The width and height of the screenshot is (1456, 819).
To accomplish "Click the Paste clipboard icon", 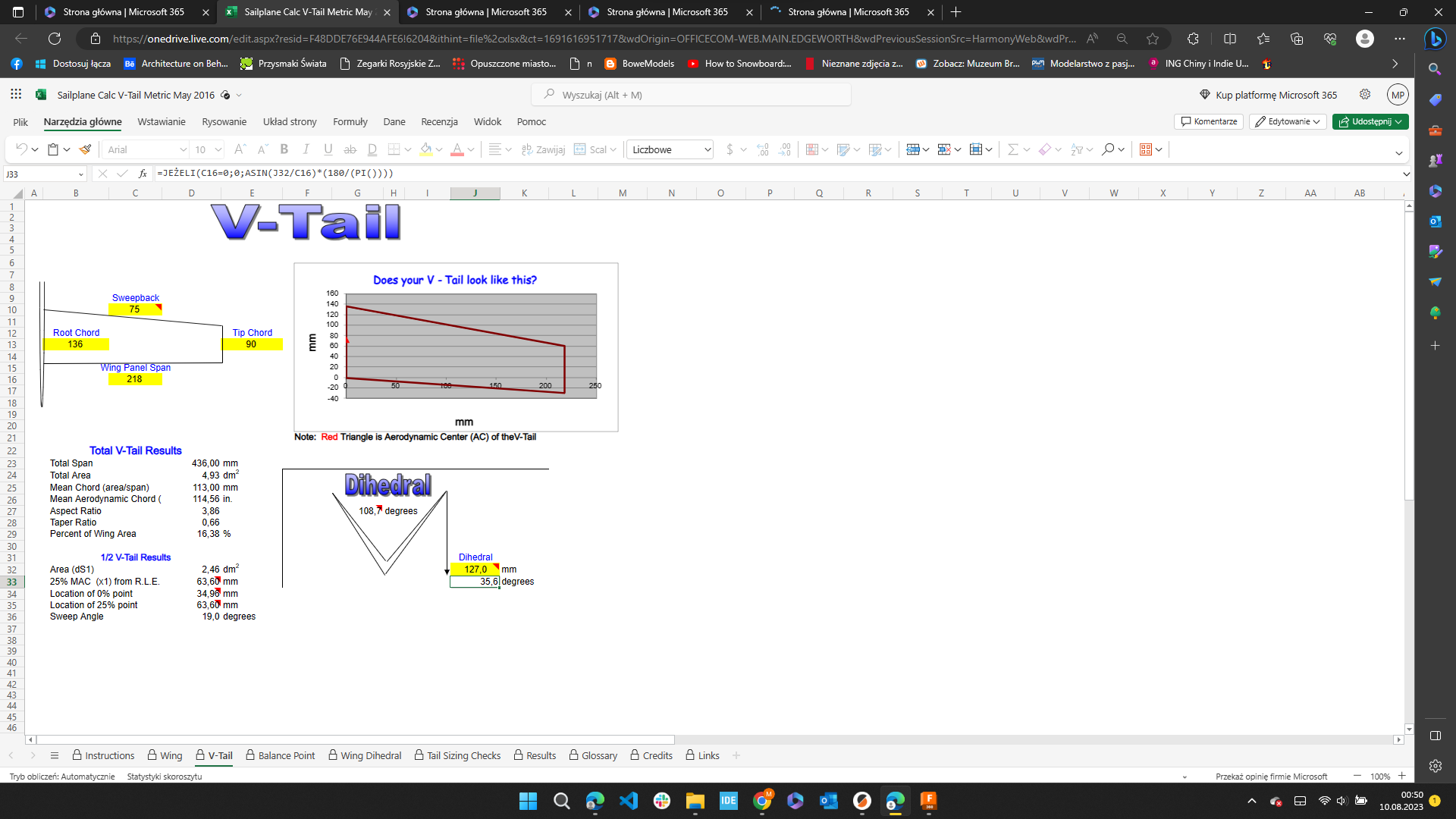I will 53,149.
